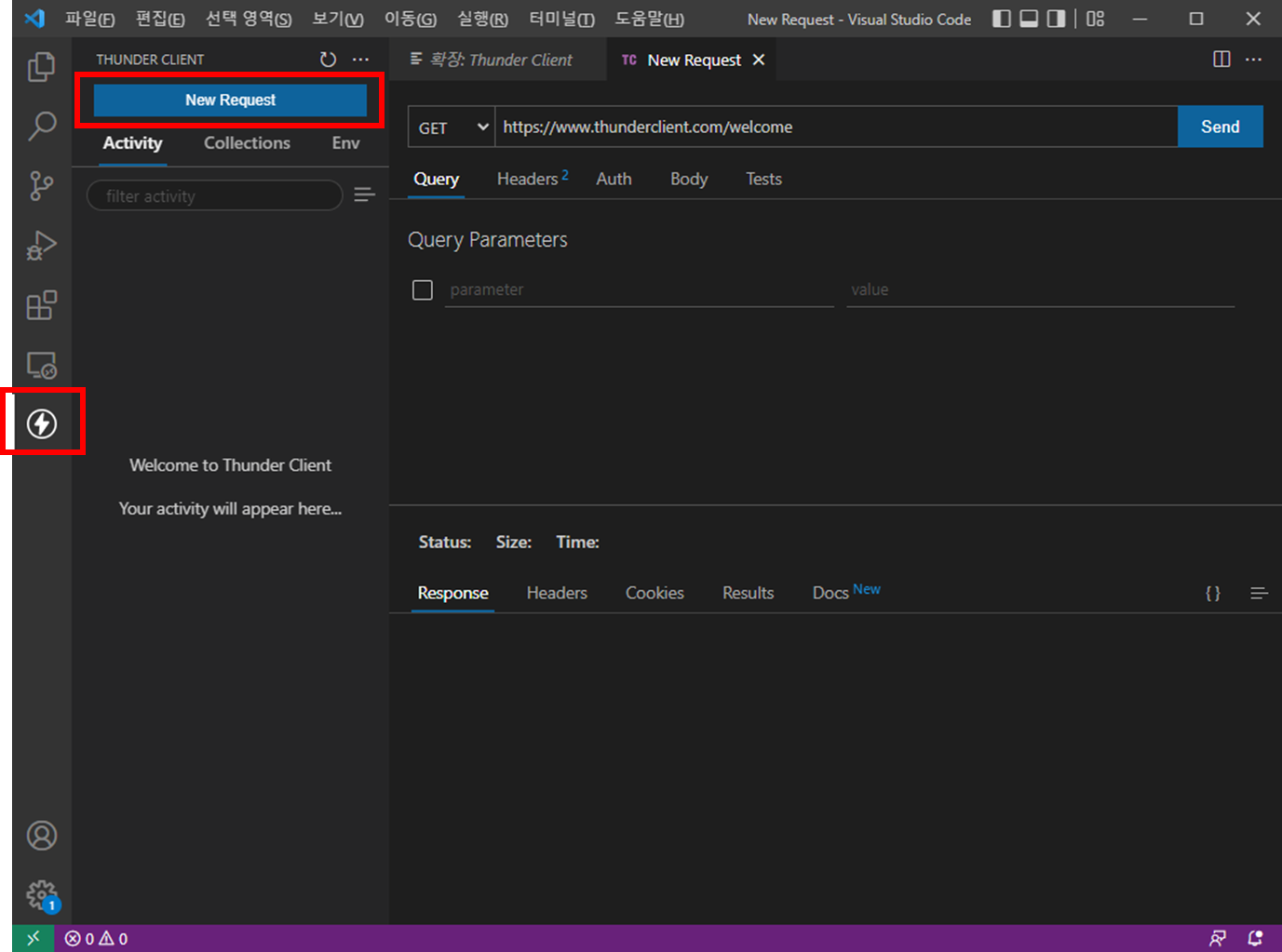
Task: Click the filter activity search box
Action: tap(215, 195)
